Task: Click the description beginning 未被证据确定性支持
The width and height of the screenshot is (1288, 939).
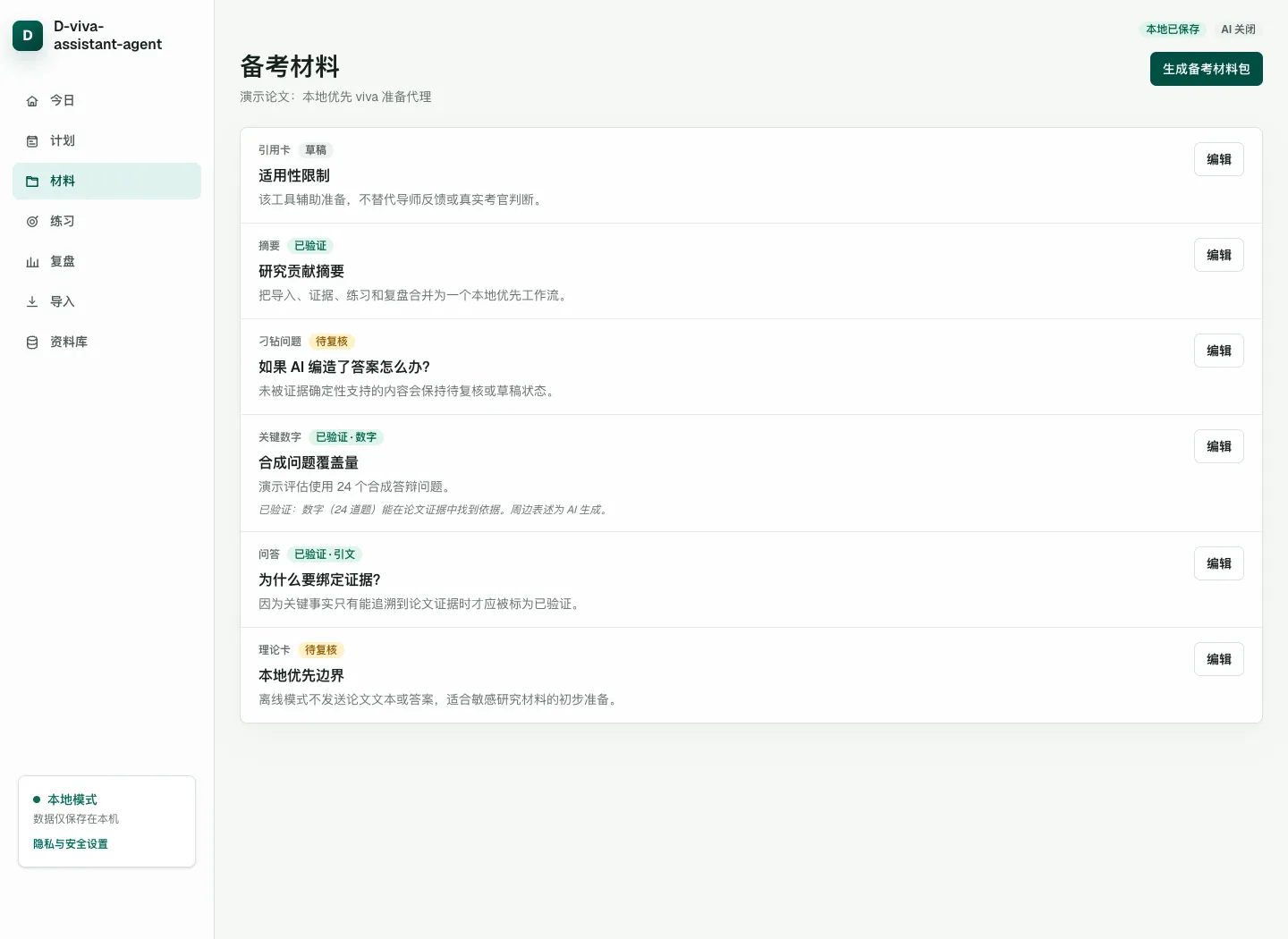Action: [409, 391]
